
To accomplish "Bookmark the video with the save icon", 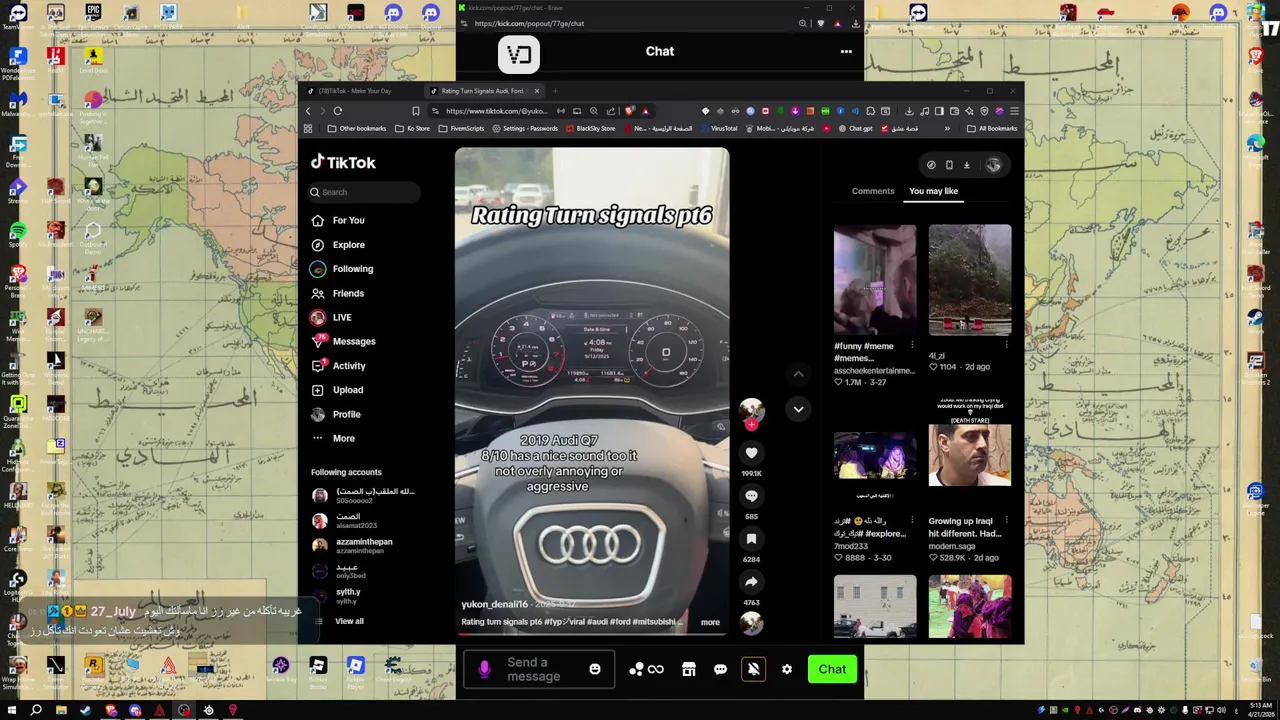I will click(x=751, y=539).
